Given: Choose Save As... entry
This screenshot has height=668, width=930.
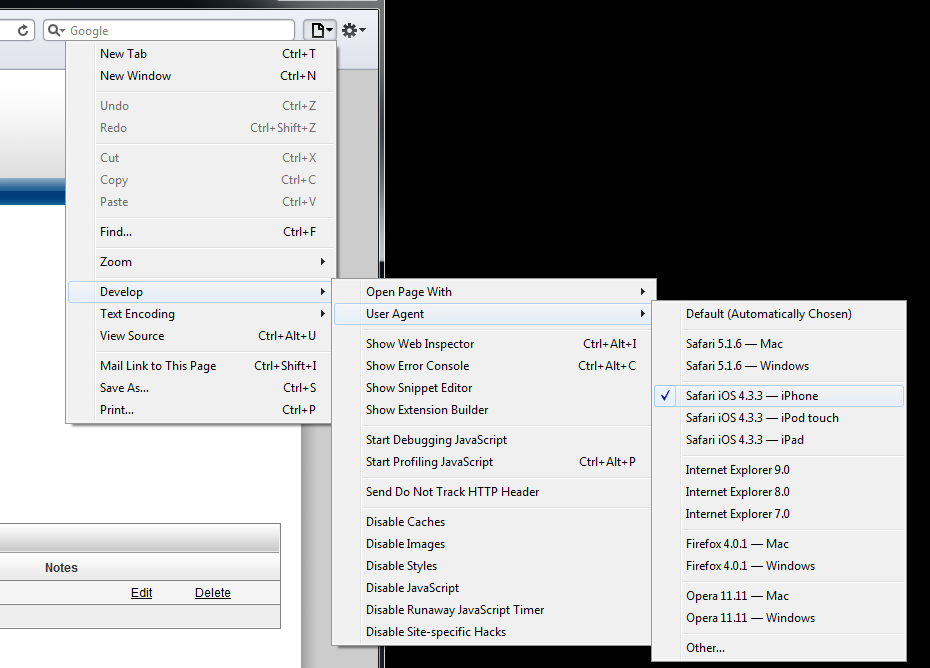Looking at the screenshot, I should 200,388.
